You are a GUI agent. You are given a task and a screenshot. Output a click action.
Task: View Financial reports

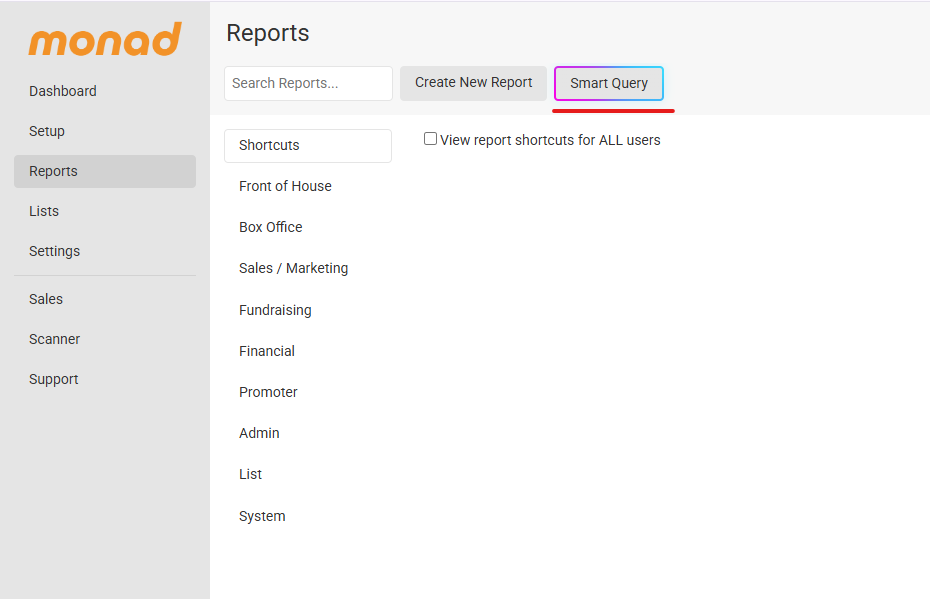coord(267,351)
